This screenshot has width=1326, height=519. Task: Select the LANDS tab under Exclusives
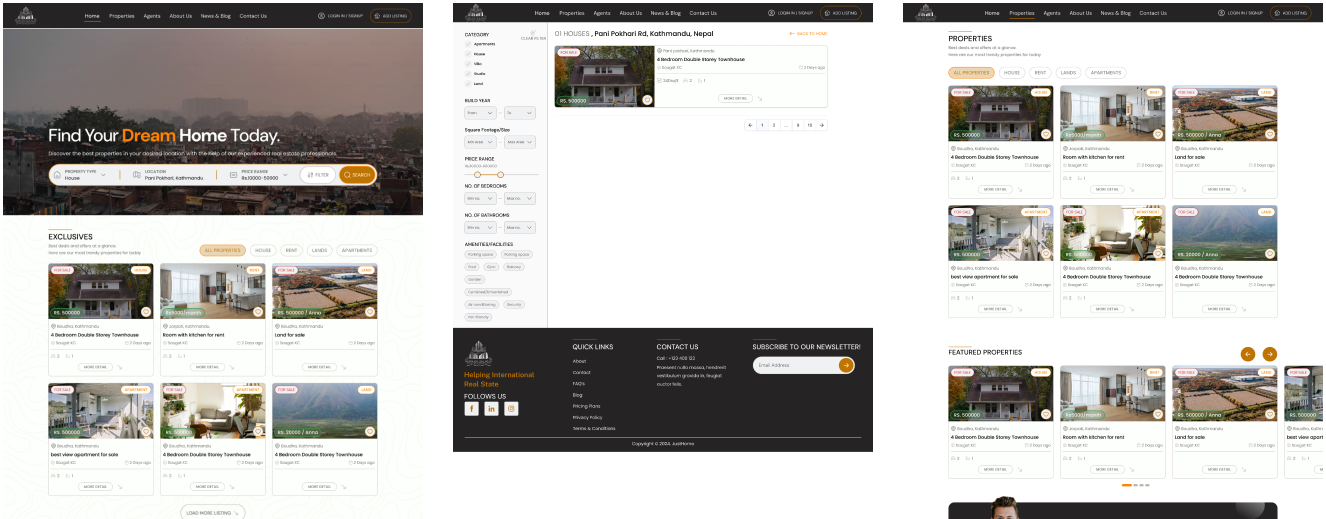click(320, 250)
